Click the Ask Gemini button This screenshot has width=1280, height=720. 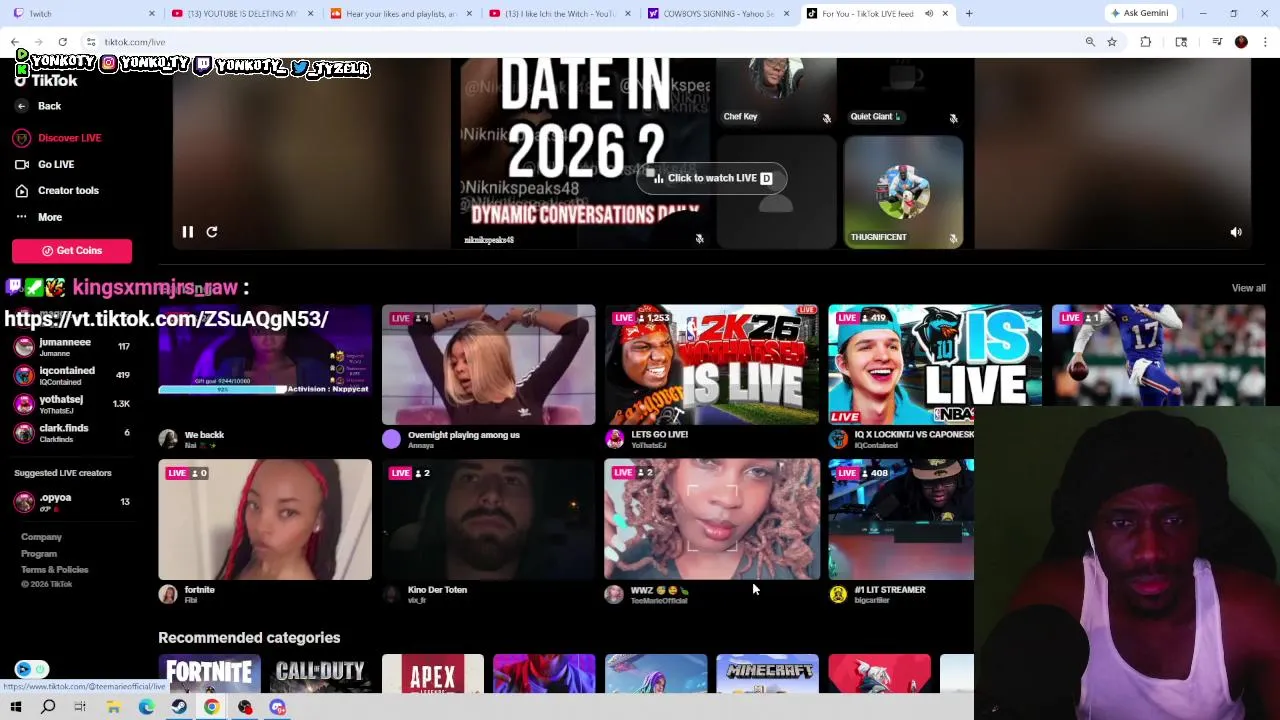click(1139, 13)
